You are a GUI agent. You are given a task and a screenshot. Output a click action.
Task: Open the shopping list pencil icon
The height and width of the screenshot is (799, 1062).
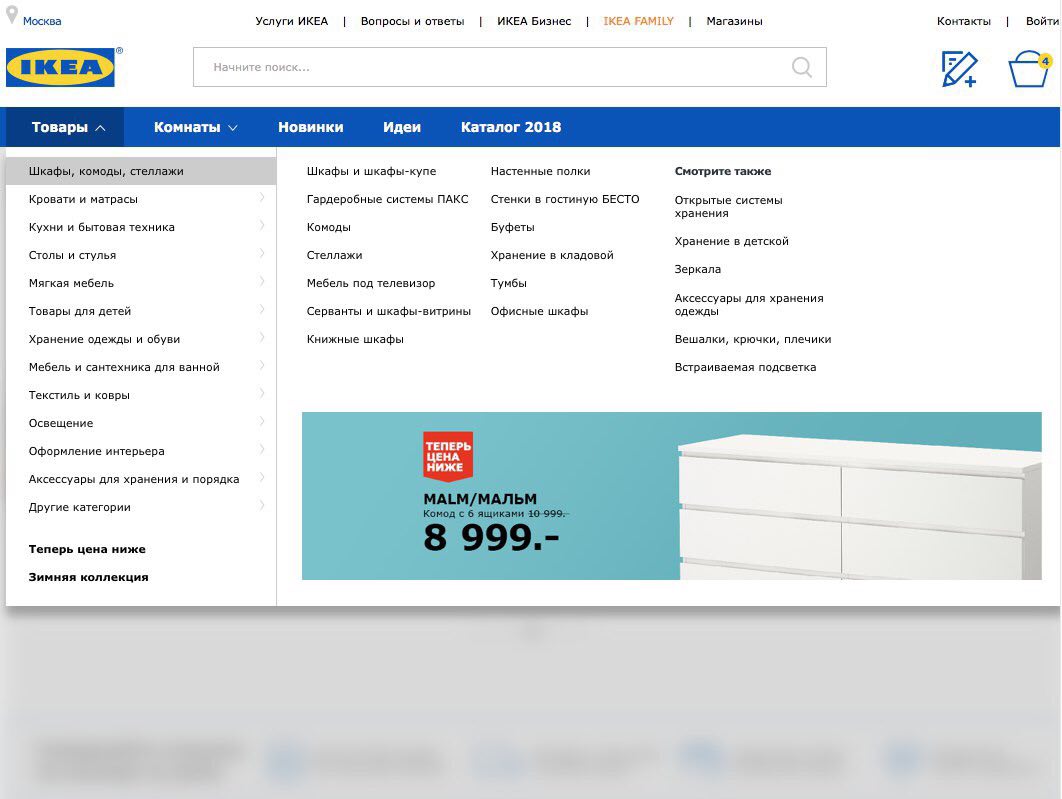[x=959, y=69]
